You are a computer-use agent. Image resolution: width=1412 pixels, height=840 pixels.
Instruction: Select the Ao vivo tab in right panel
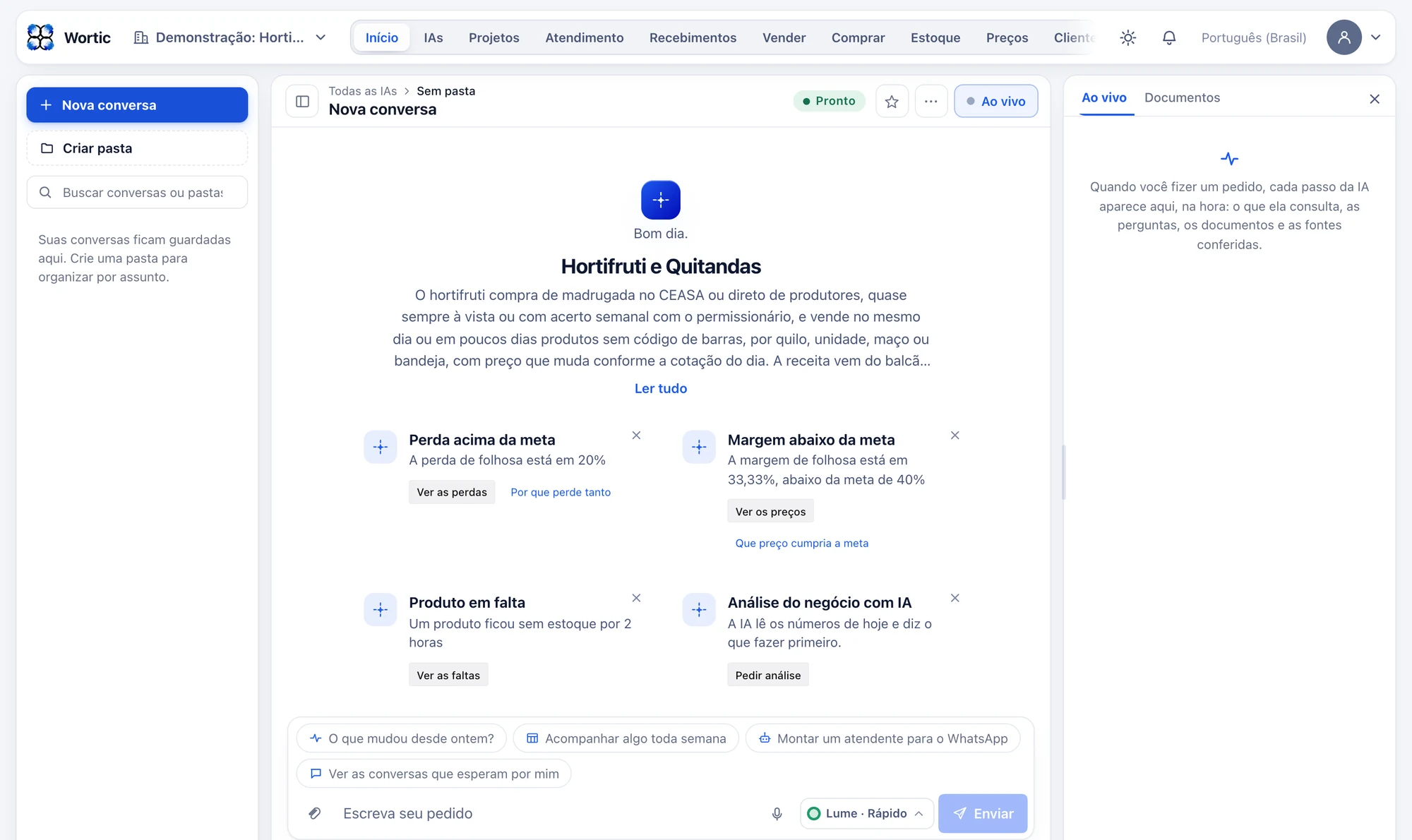(x=1103, y=97)
